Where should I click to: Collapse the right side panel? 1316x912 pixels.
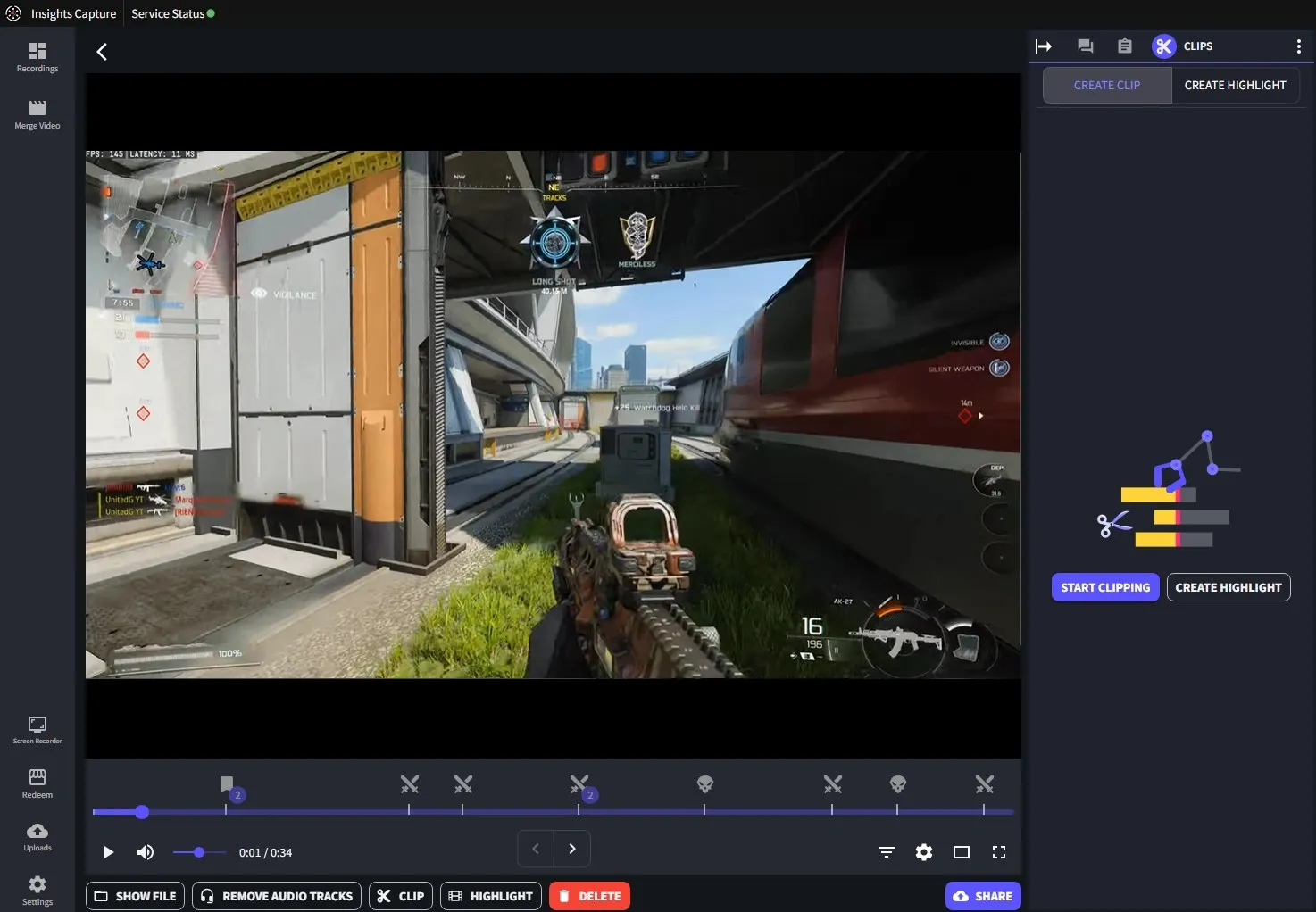point(1044,46)
